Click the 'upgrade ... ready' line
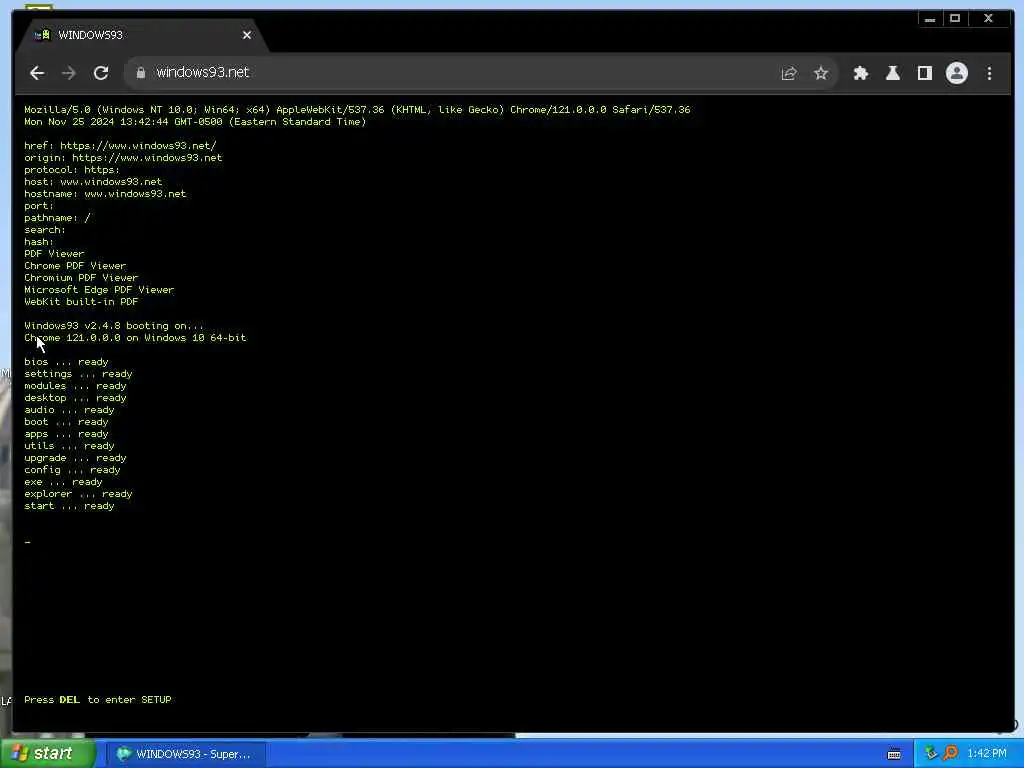Viewport: 1024px width, 768px height. coord(75,458)
